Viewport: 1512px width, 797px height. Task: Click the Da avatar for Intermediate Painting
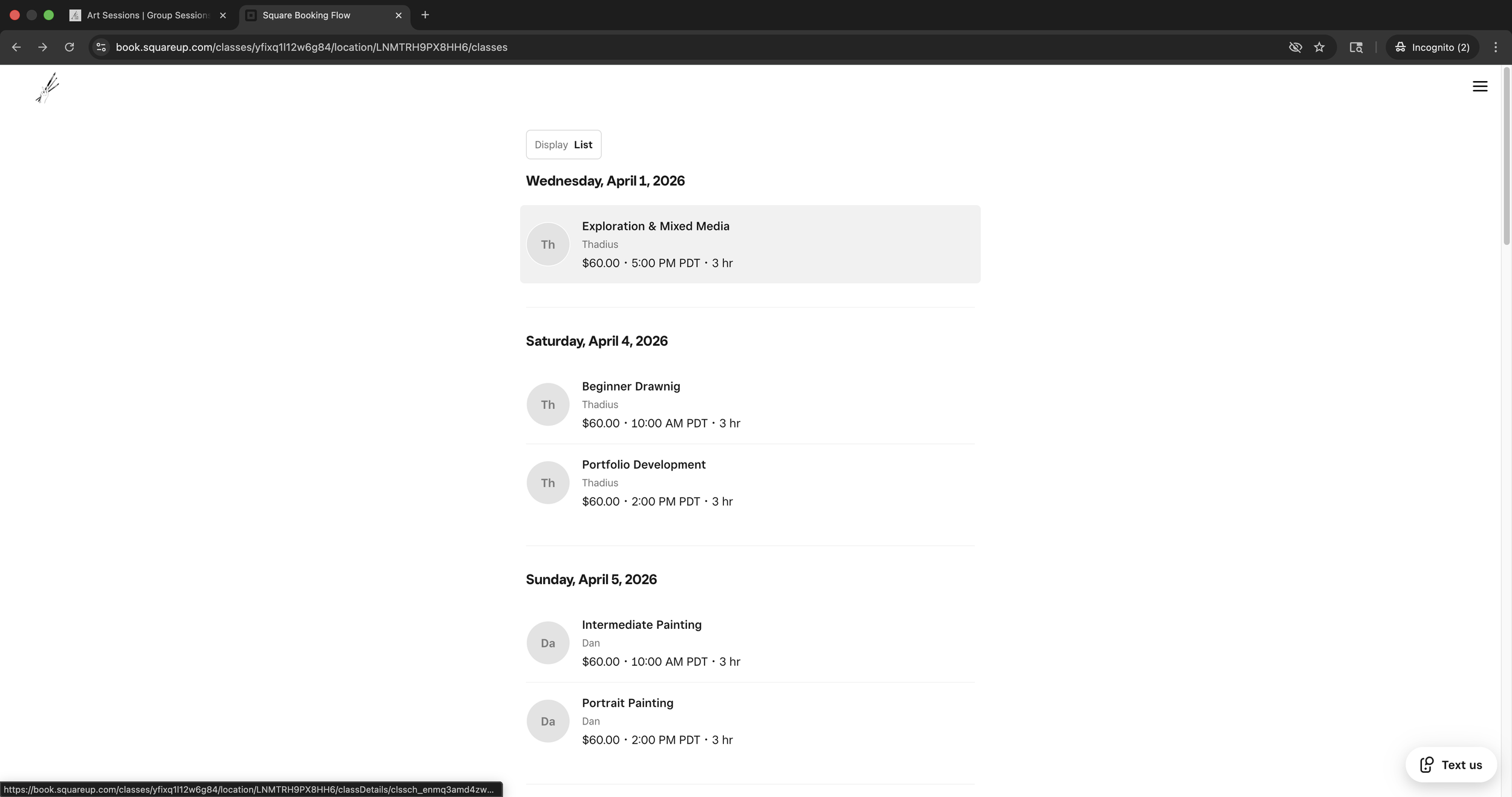(x=548, y=643)
